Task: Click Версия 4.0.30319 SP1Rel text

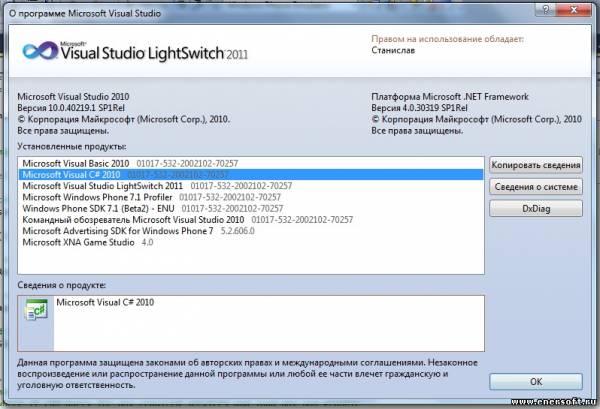Action: tap(419, 108)
